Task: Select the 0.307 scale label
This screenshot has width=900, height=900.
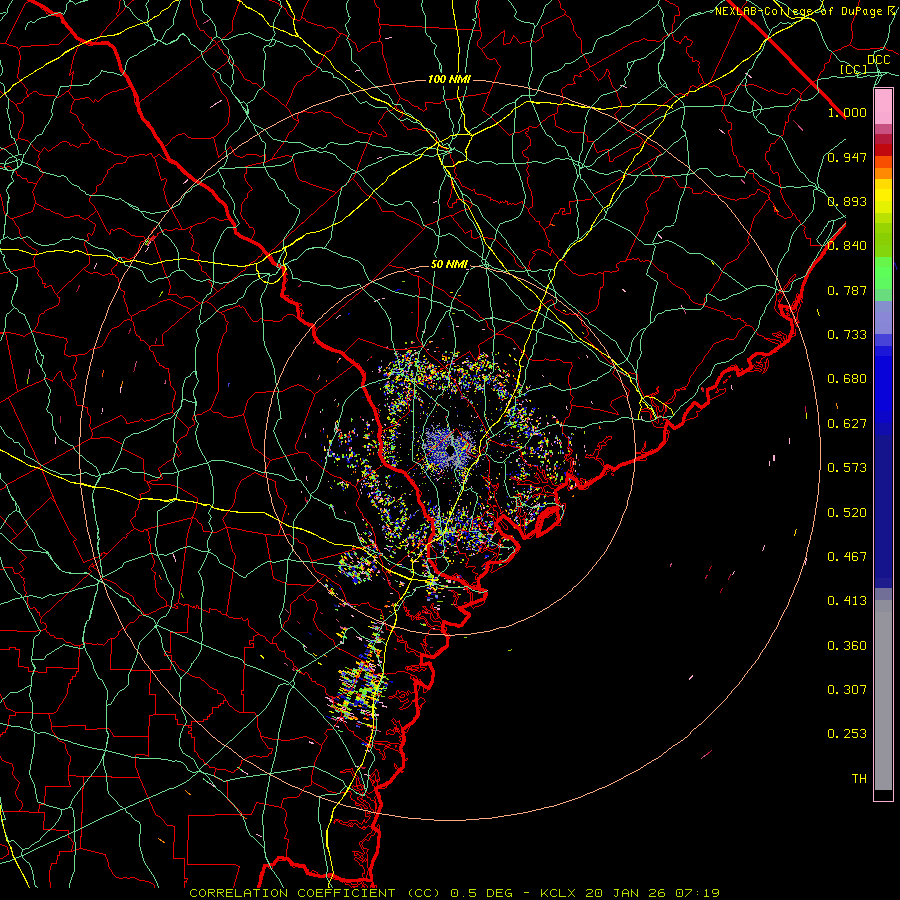Action: (x=847, y=690)
